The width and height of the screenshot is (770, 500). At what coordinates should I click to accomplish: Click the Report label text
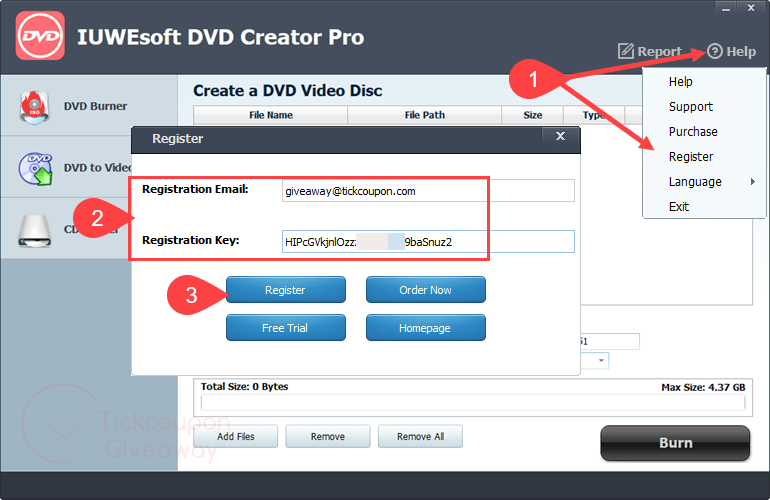point(660,51)
